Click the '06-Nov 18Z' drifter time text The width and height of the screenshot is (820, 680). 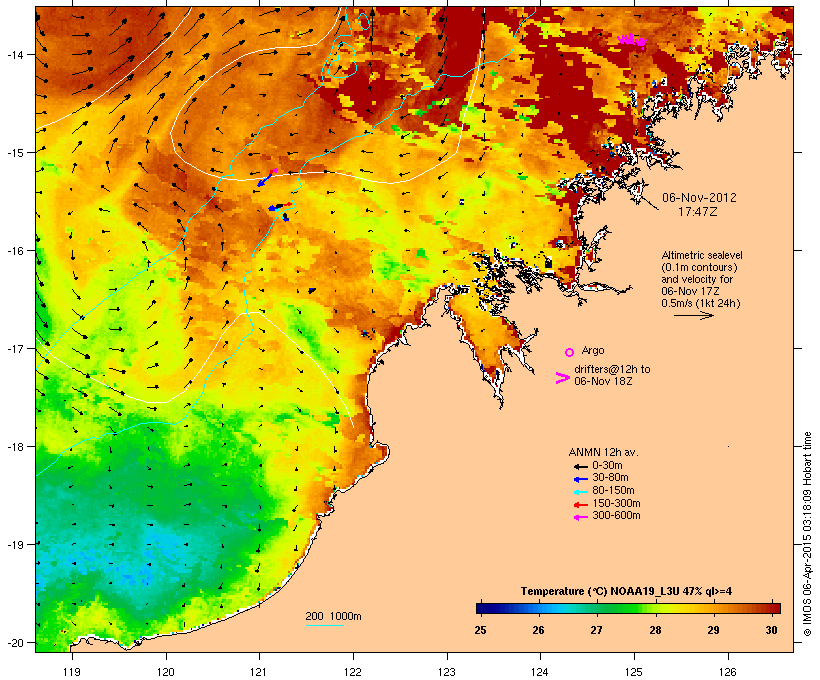click(603, 381)
